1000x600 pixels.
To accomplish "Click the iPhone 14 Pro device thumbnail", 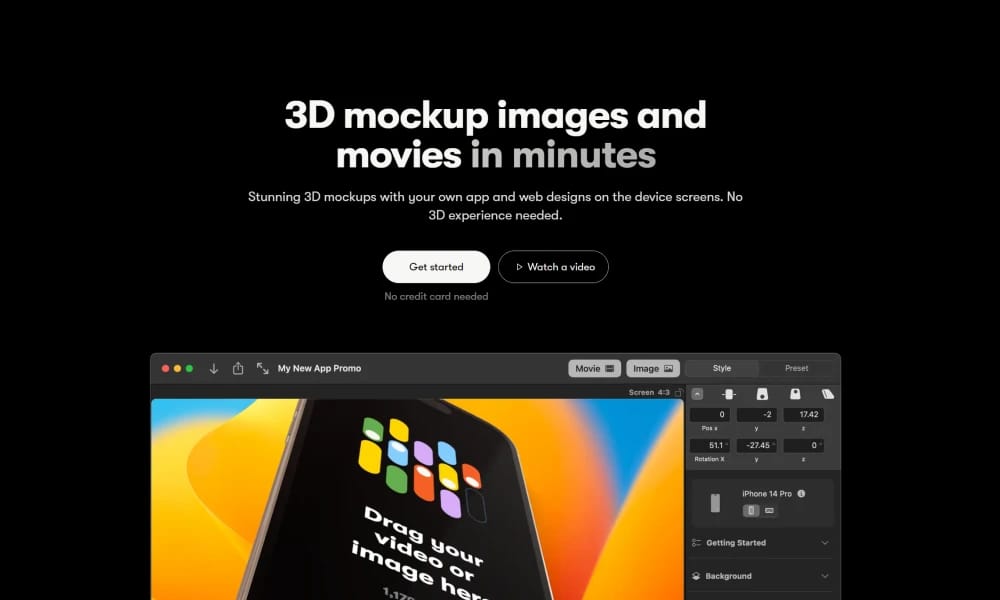I will pyautogui.click(x=716, y=502).
